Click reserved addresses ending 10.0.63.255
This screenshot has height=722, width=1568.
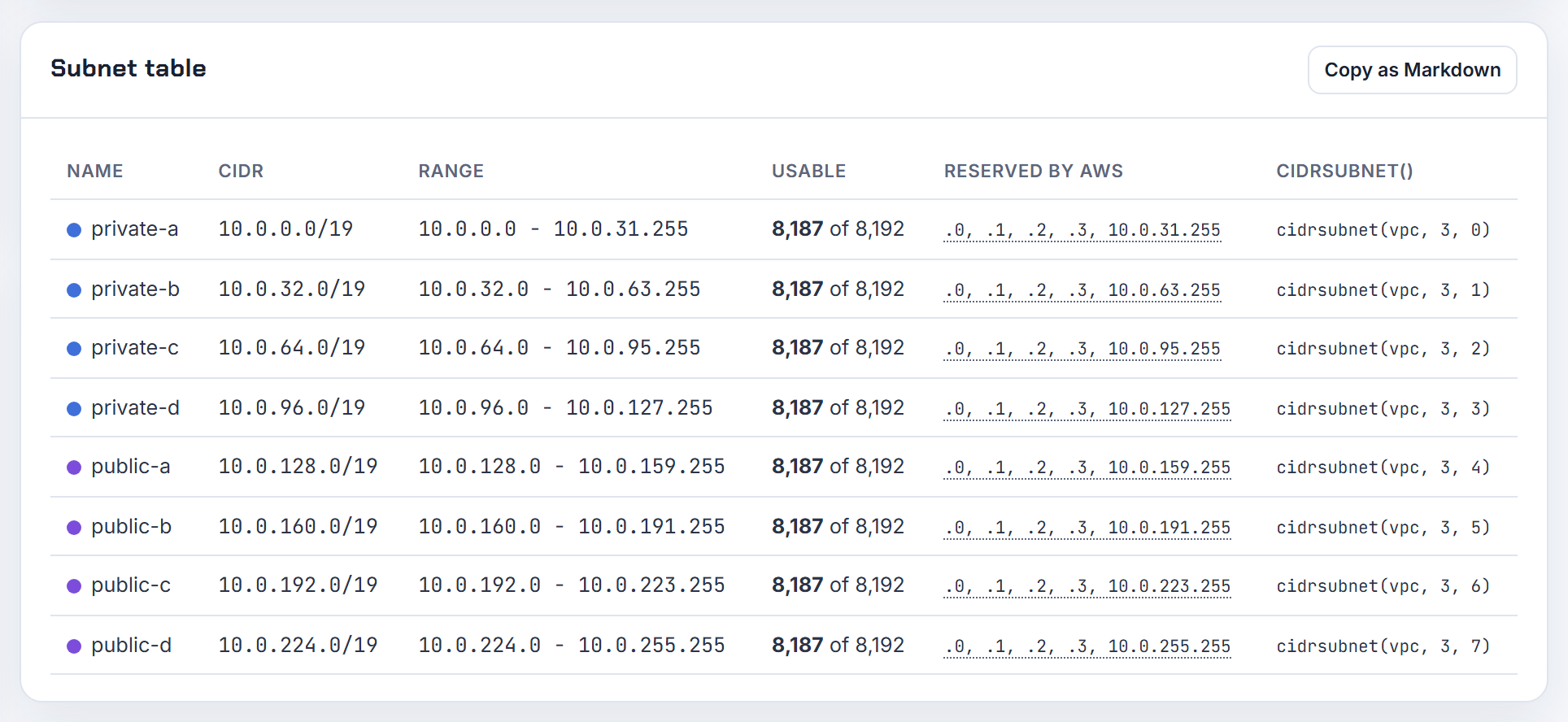(x=1082, y=290)
